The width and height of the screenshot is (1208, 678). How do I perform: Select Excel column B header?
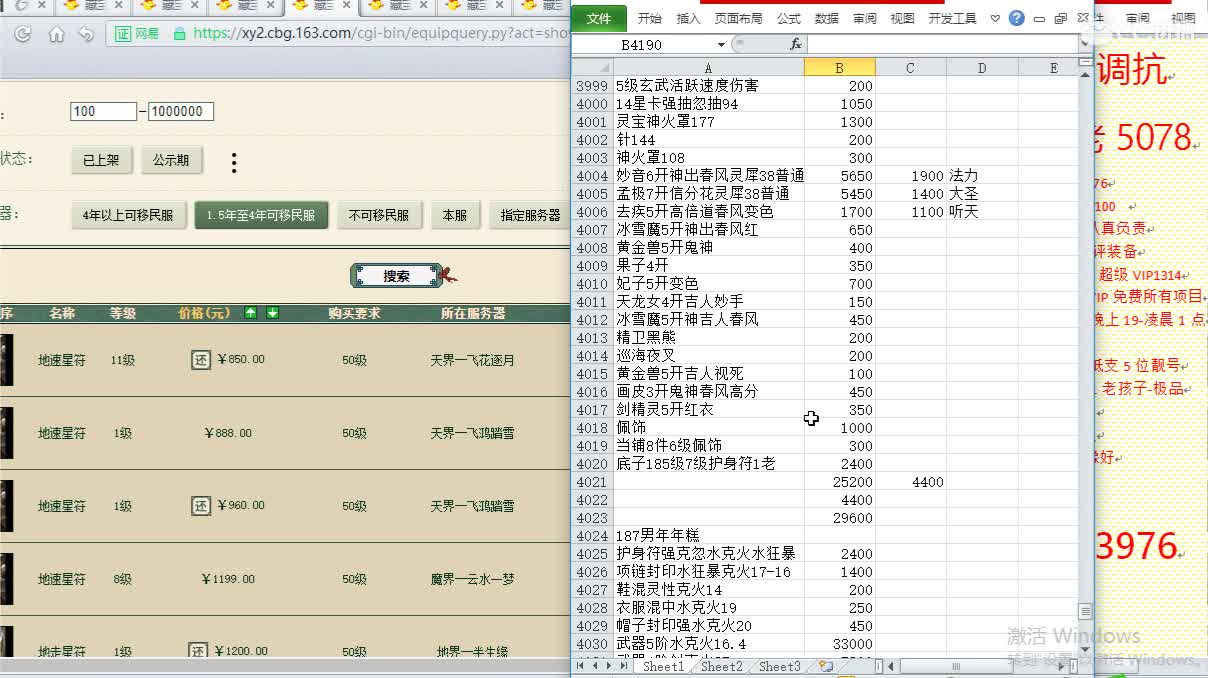pos(840,67)
